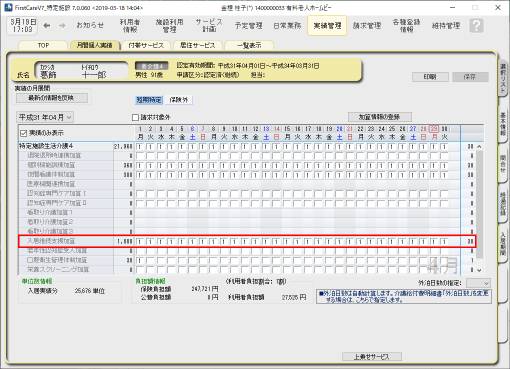
Task: Toggle day 30 cell of 入居継続支援加算 row
Action: tap(444, 241)
